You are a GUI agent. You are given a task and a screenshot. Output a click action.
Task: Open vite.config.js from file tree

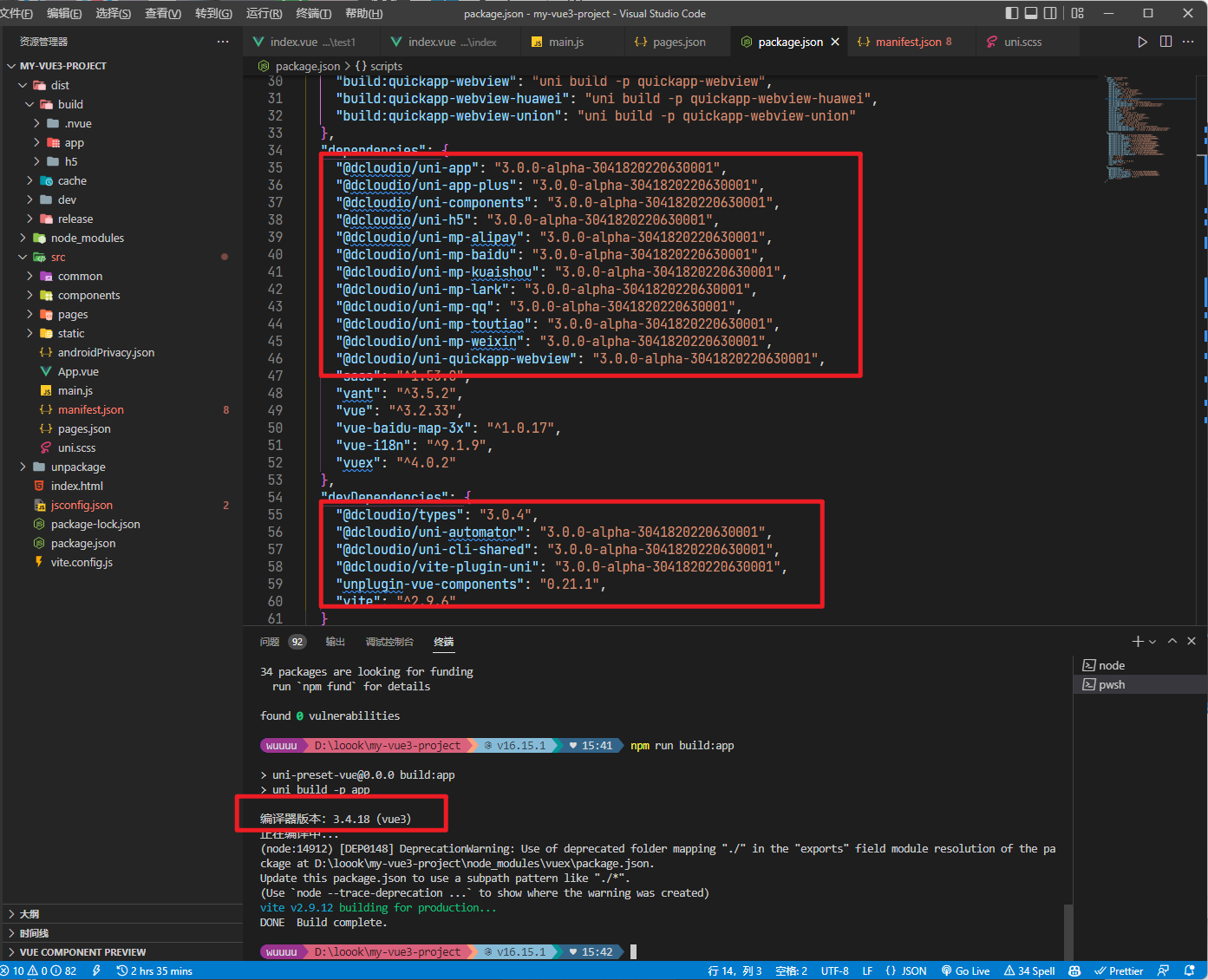(x=82, y=562)
